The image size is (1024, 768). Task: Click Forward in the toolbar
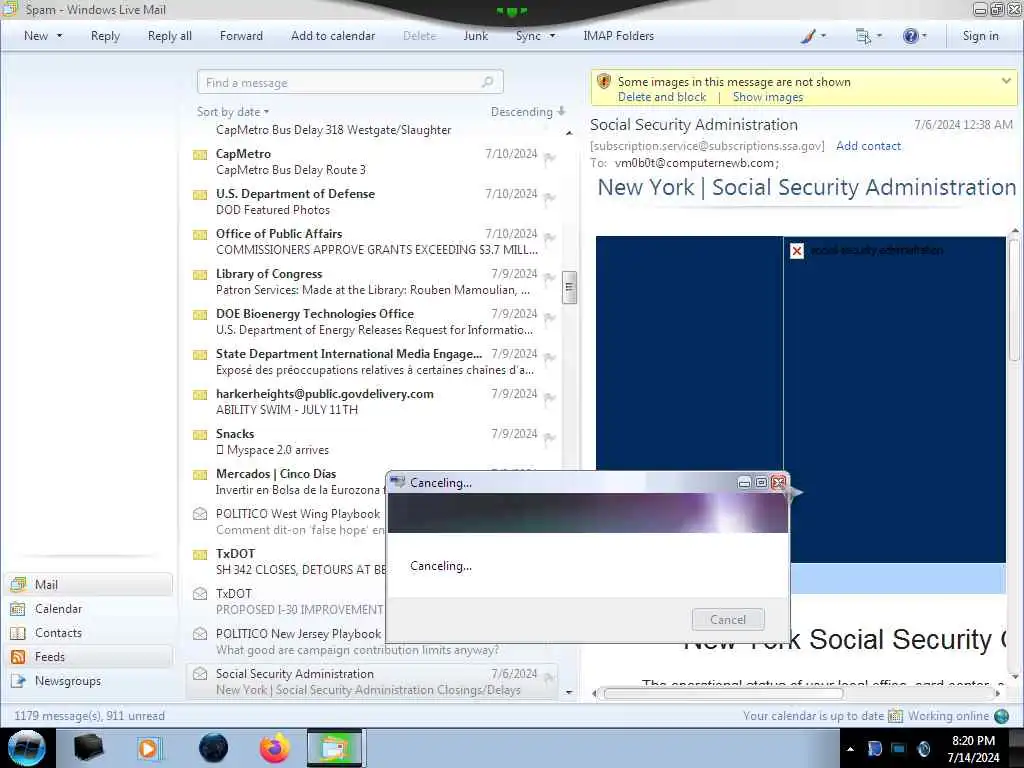tap(241, 36)
